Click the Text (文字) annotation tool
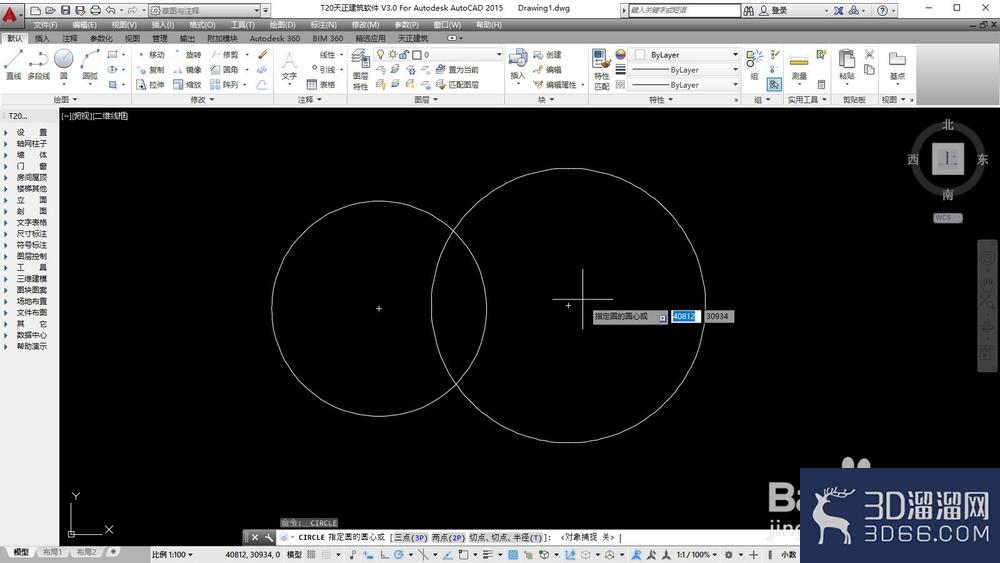The image size is (1000, 563). 289,65
